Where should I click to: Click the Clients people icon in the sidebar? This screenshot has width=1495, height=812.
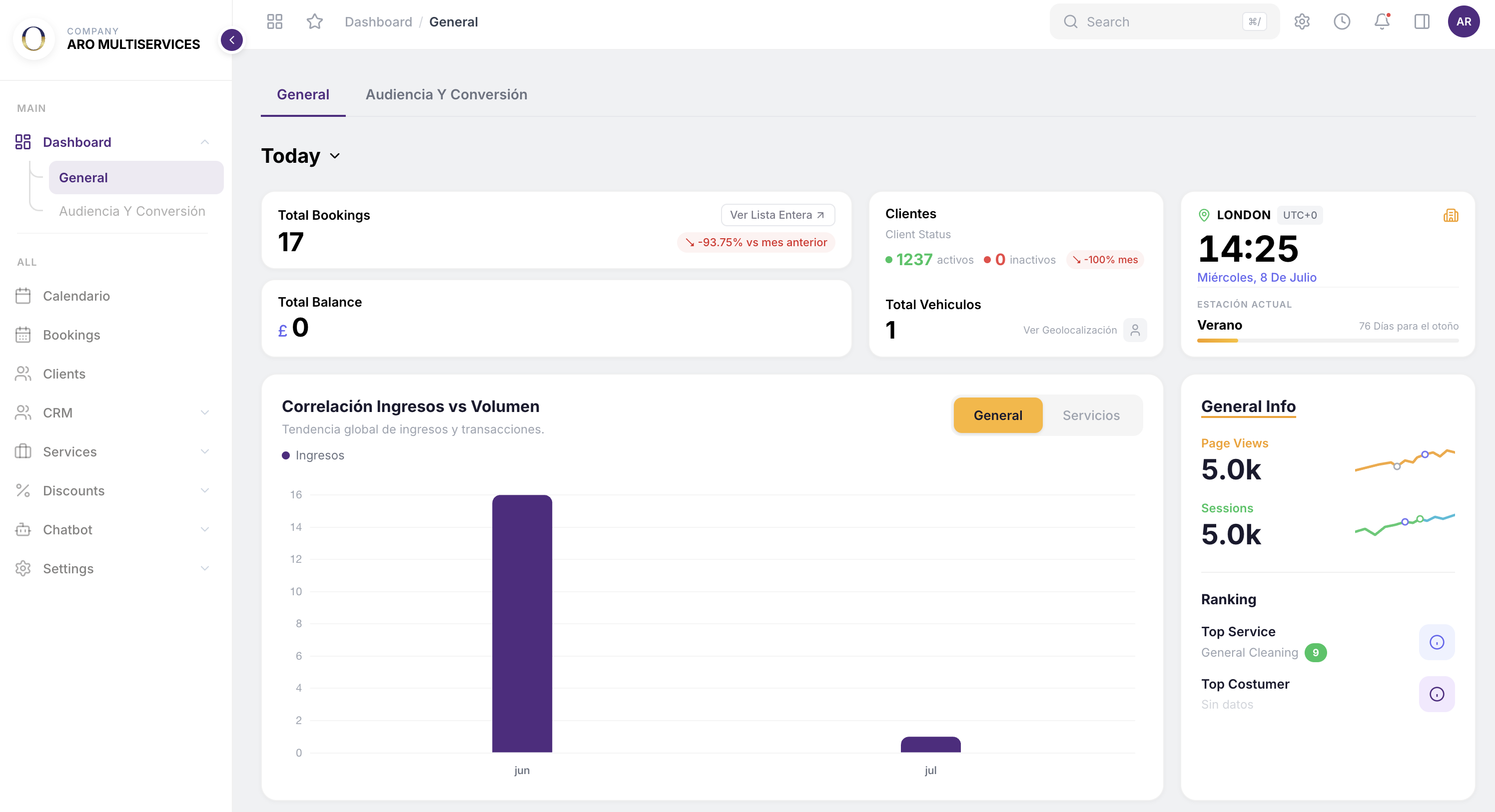(23, 374)
